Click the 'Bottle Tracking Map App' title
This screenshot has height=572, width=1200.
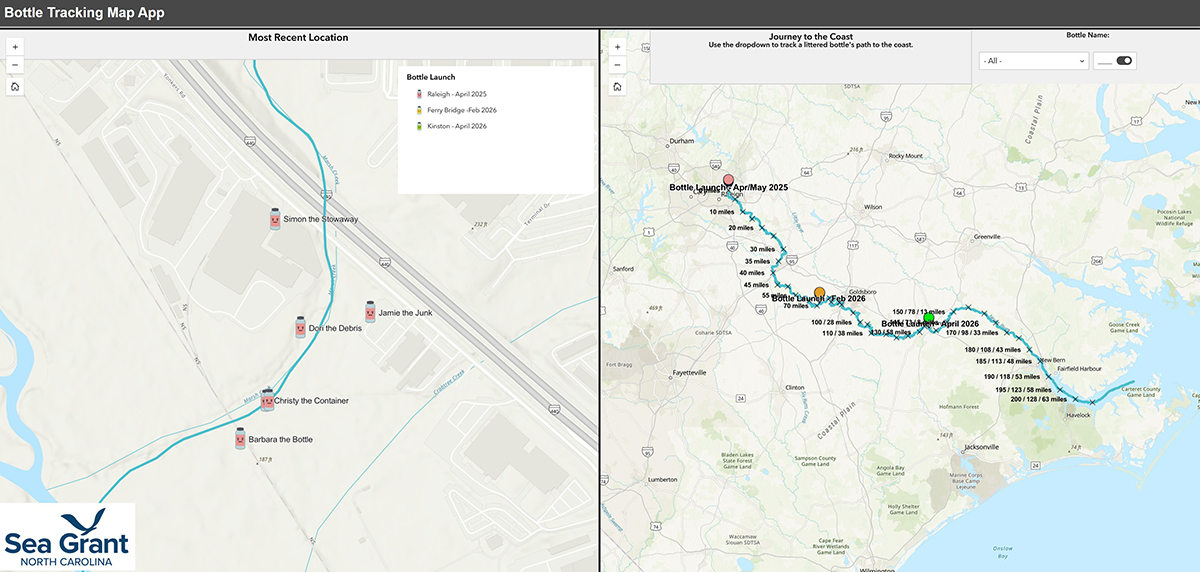(85, 13)
